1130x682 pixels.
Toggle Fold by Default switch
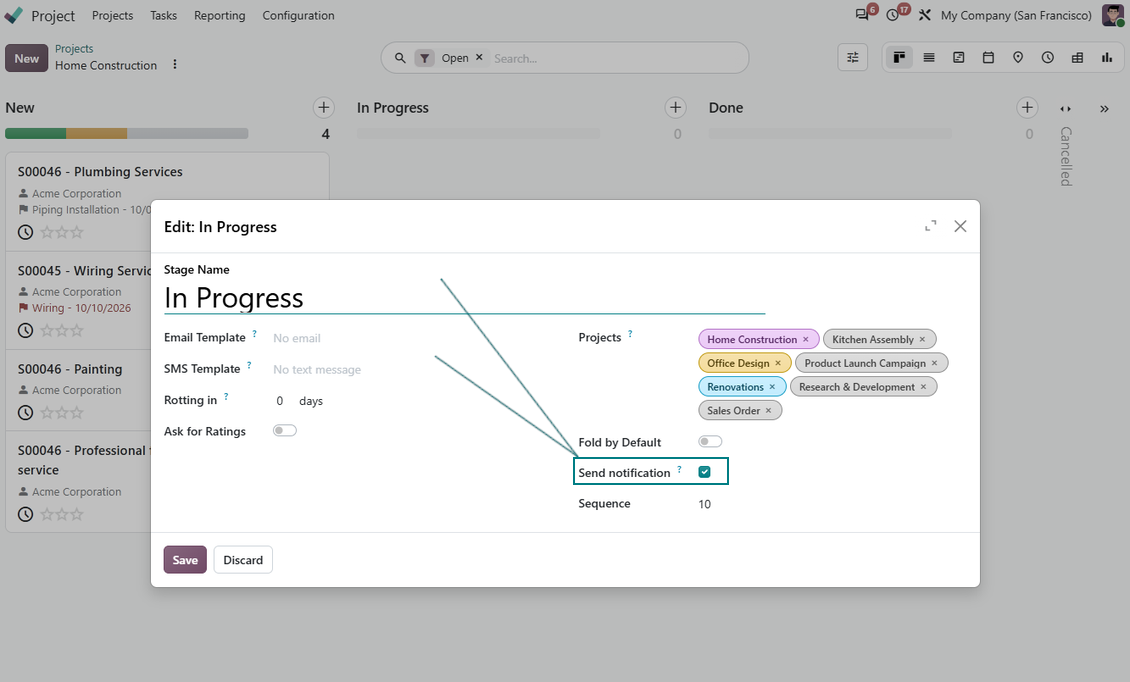[x=710, y=441]
